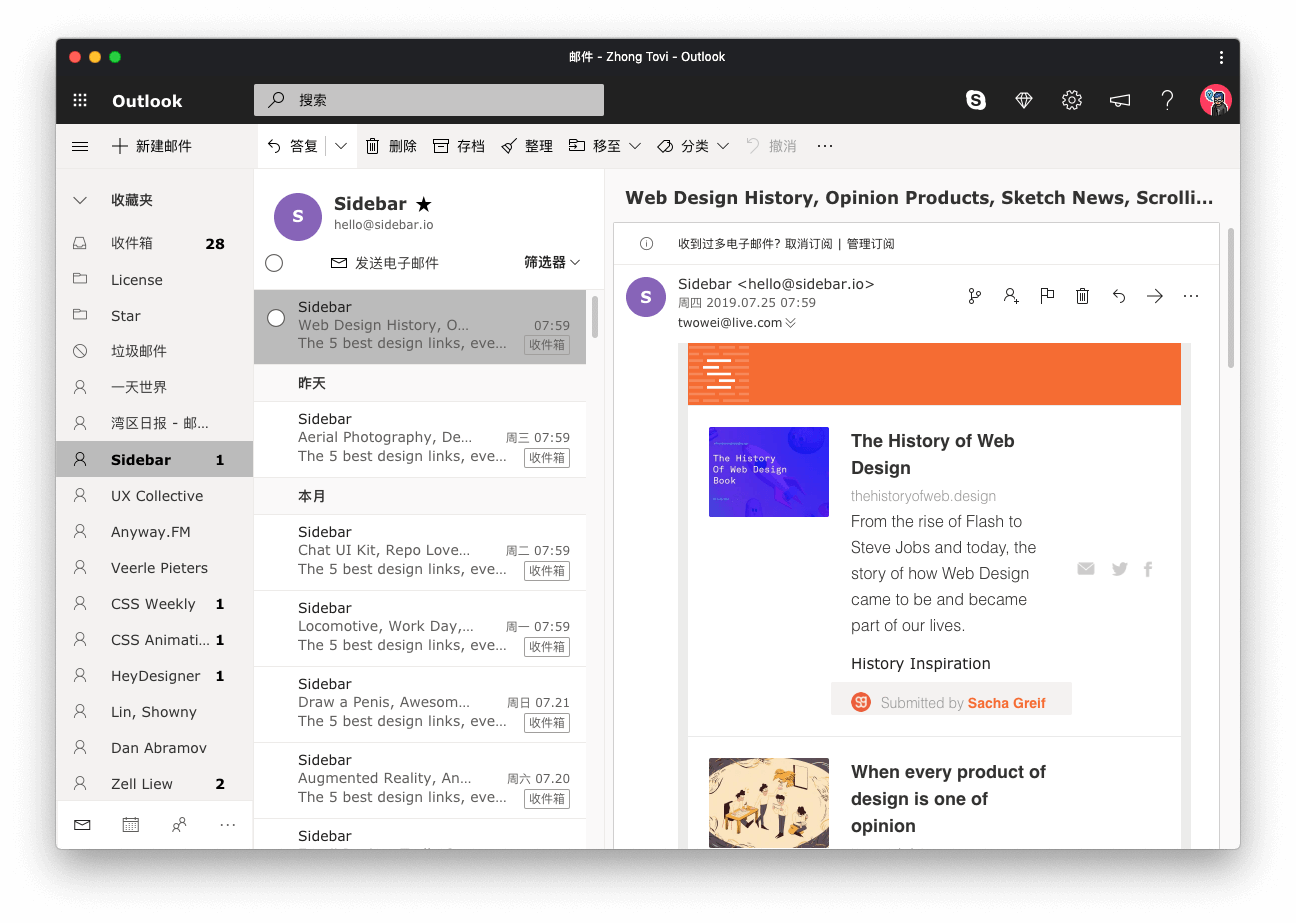Screen dimensions: 1296x923
Task: Open the Augmented Reality message
Action: click(420, 779)
